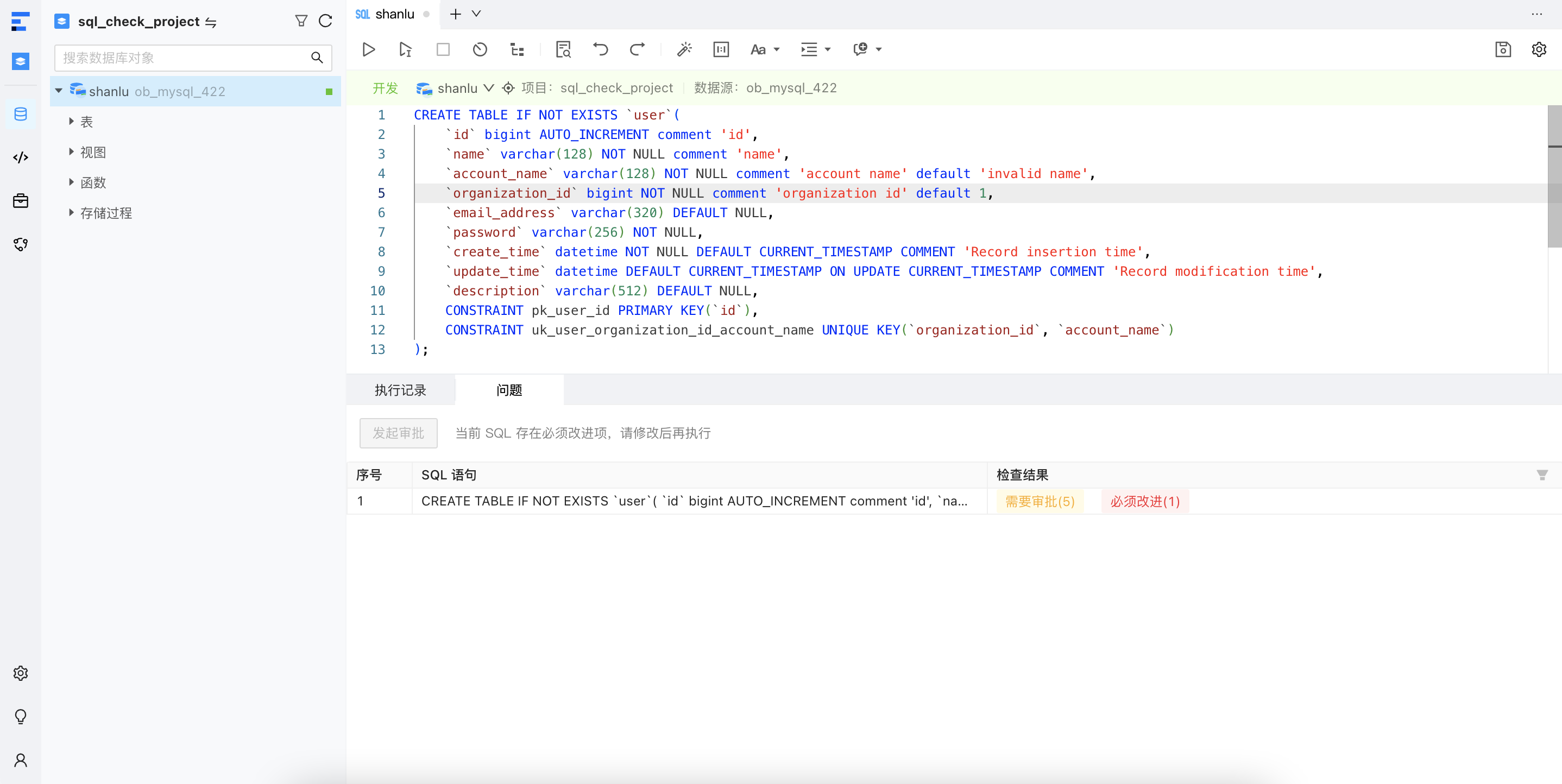Expand the 视图 tree node
Image resolution: width=1562 pixels, height=784 pixels.
coord(71,151)
